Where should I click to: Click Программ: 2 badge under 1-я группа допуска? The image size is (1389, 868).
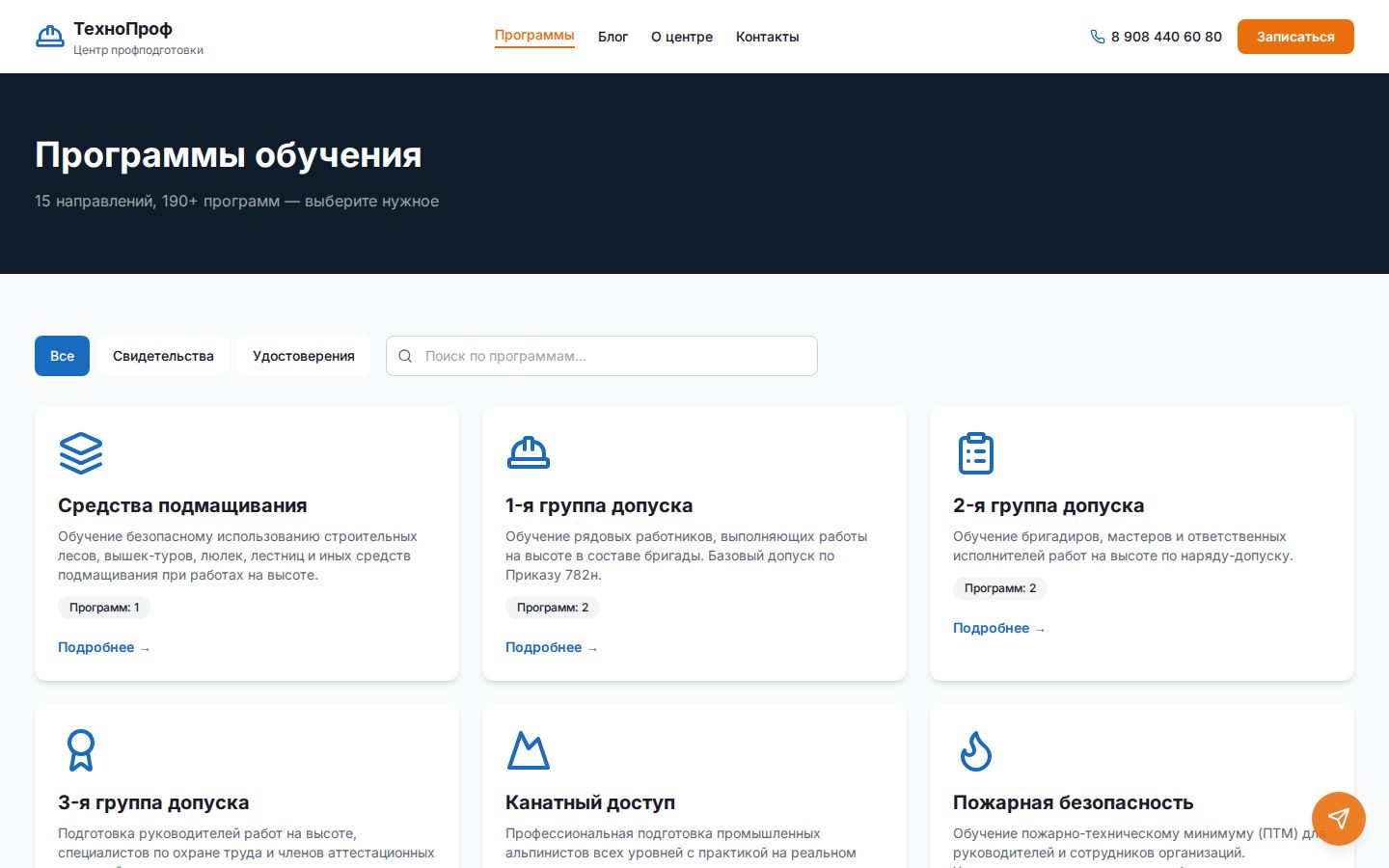click(553, 608)
